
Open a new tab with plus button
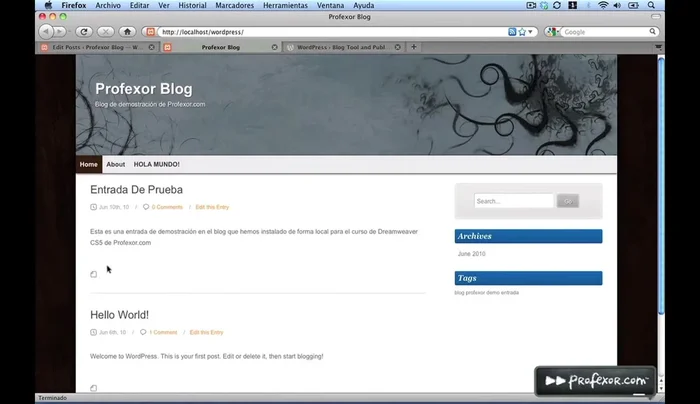(x=414, y=47)
